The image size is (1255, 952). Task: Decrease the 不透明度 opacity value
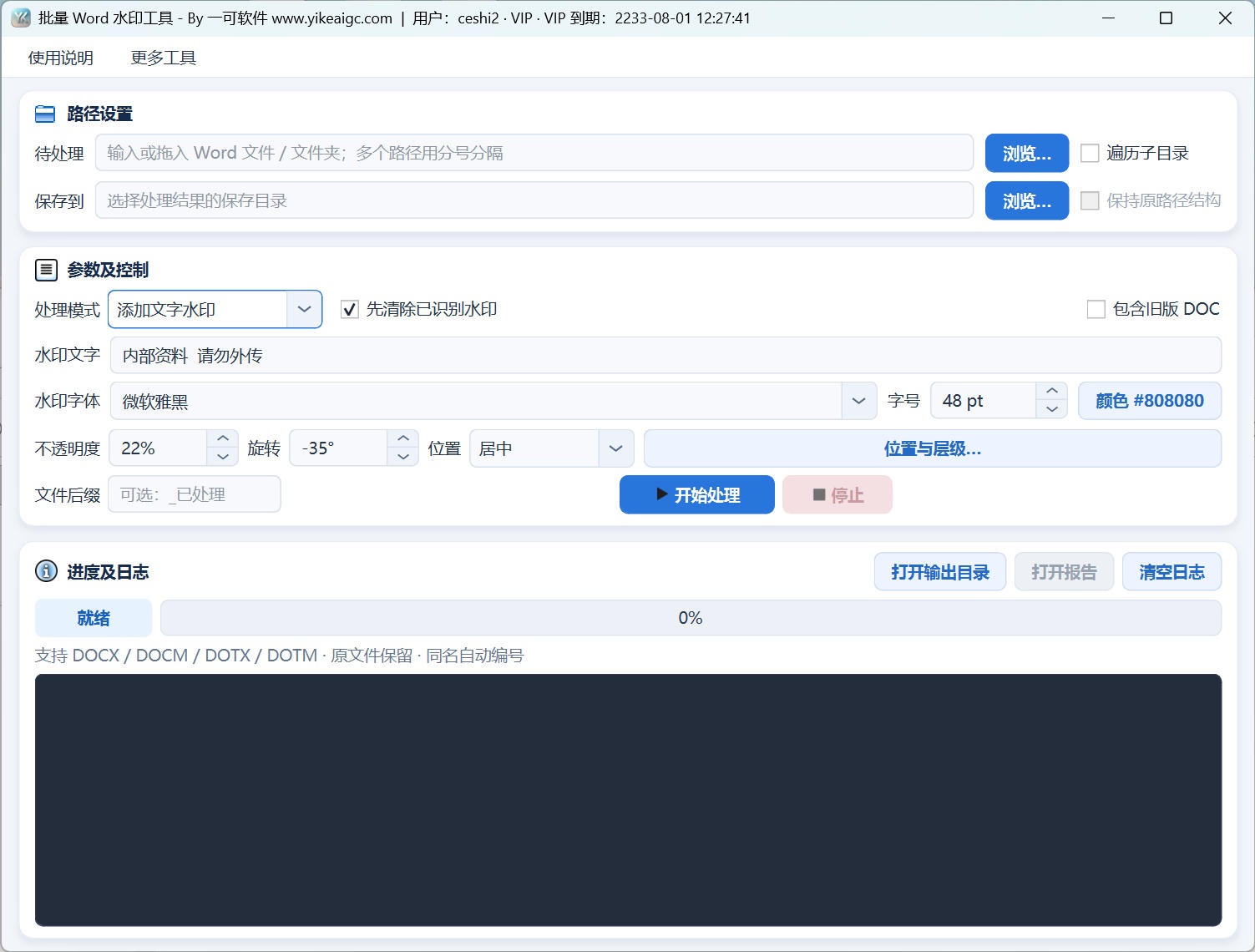(x=223, y=457)
